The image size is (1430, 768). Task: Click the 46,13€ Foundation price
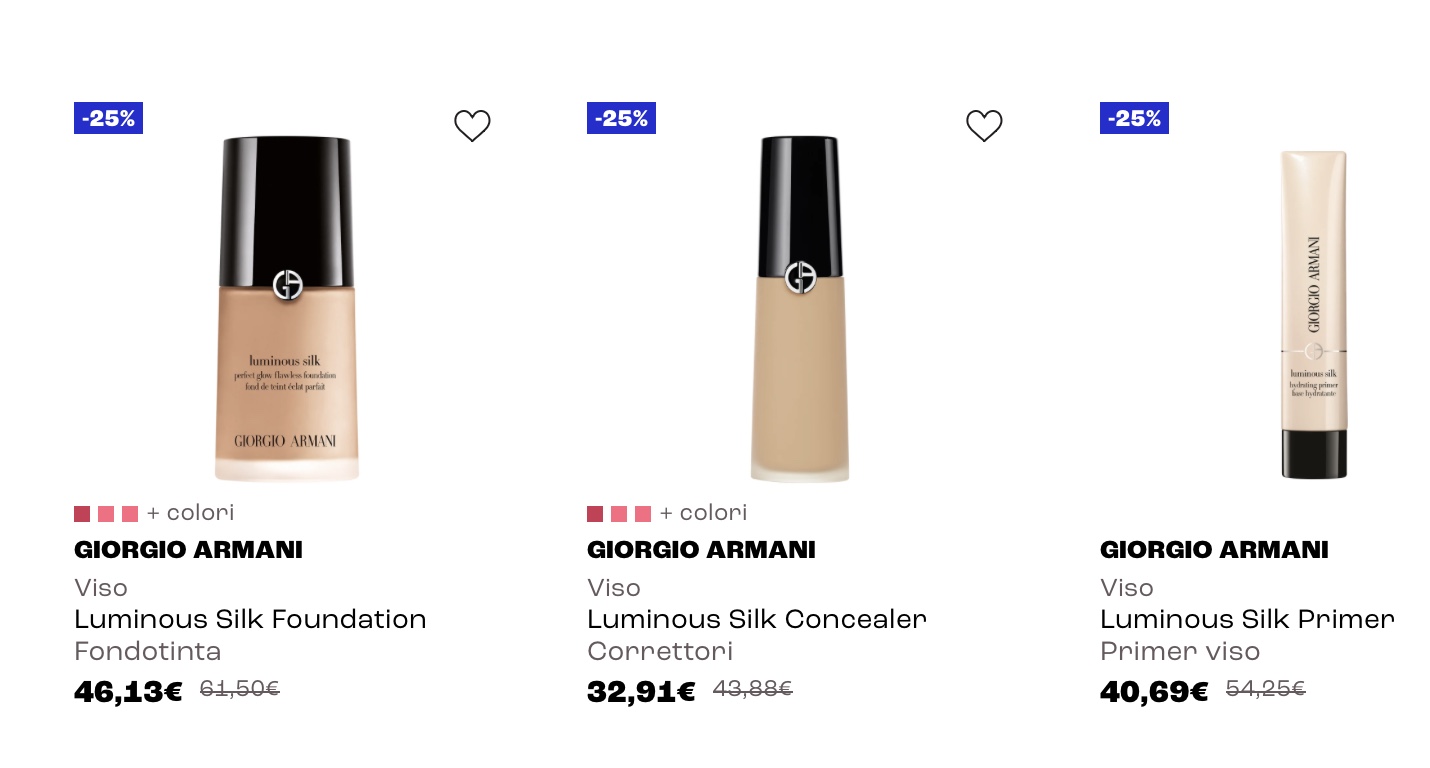click(128, 691)
